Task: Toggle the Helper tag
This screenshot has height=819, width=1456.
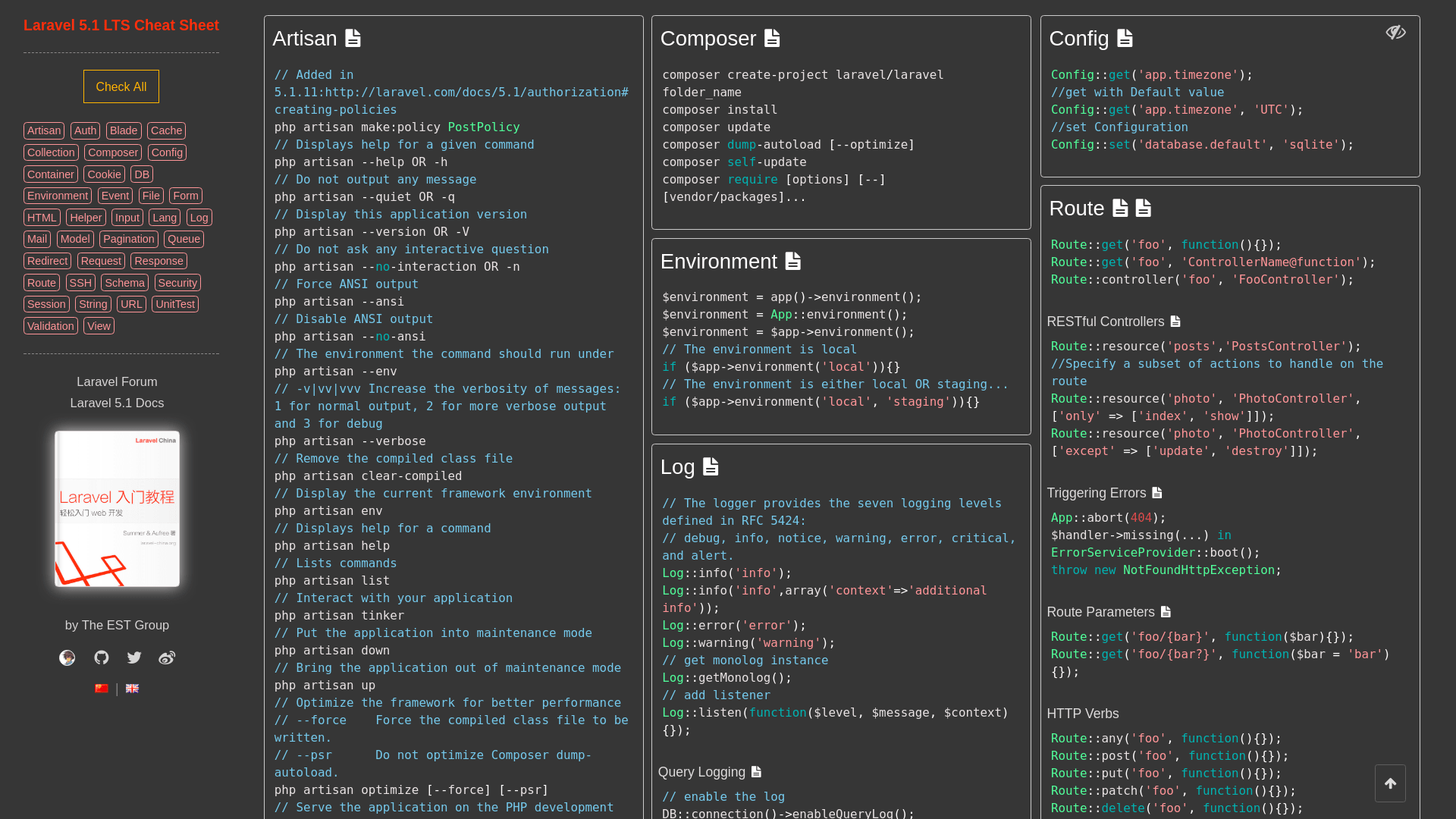Action: pyautogui.click(x=86, y=218)
